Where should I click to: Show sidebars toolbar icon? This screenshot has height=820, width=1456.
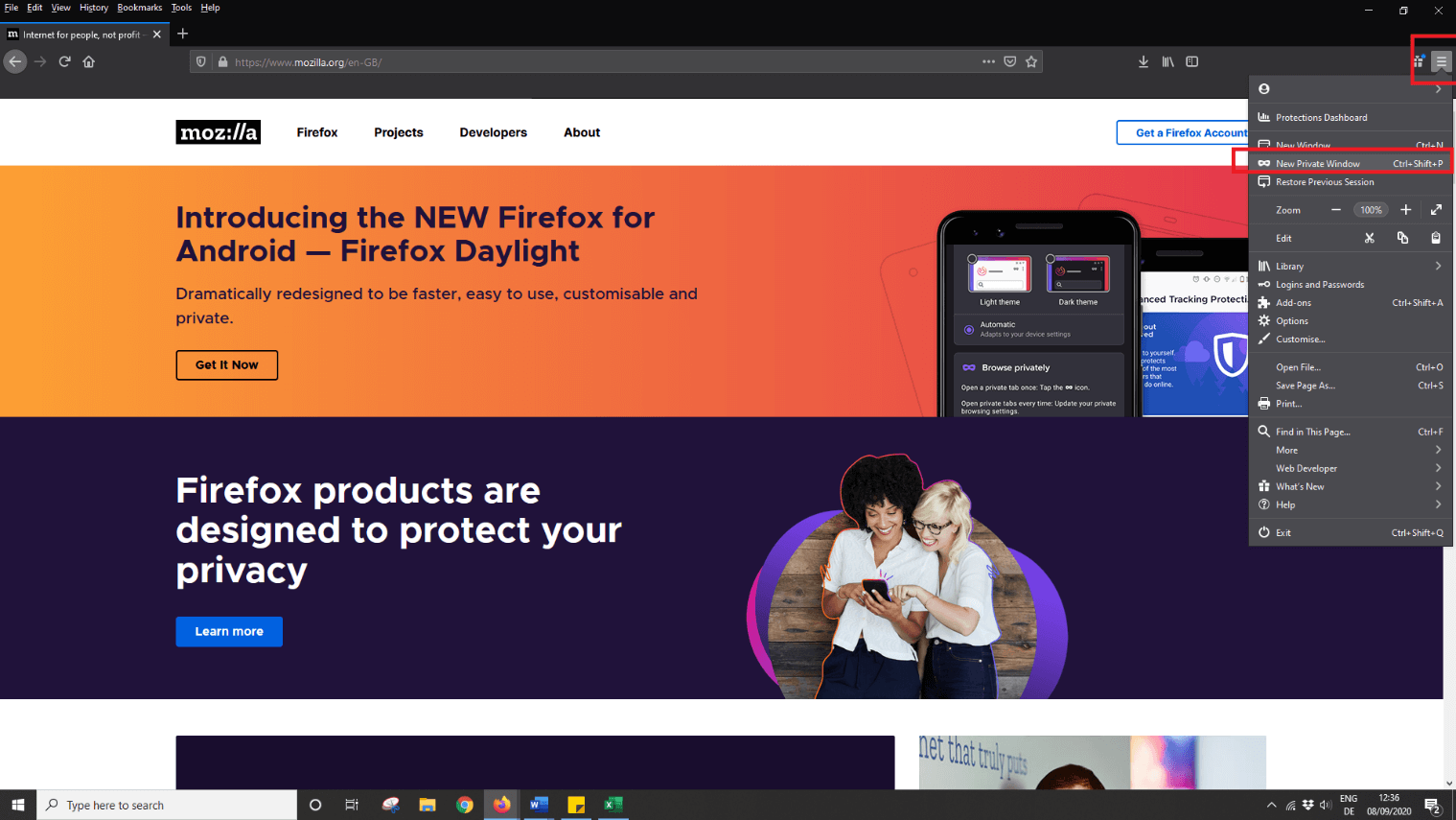point(1192,61)
